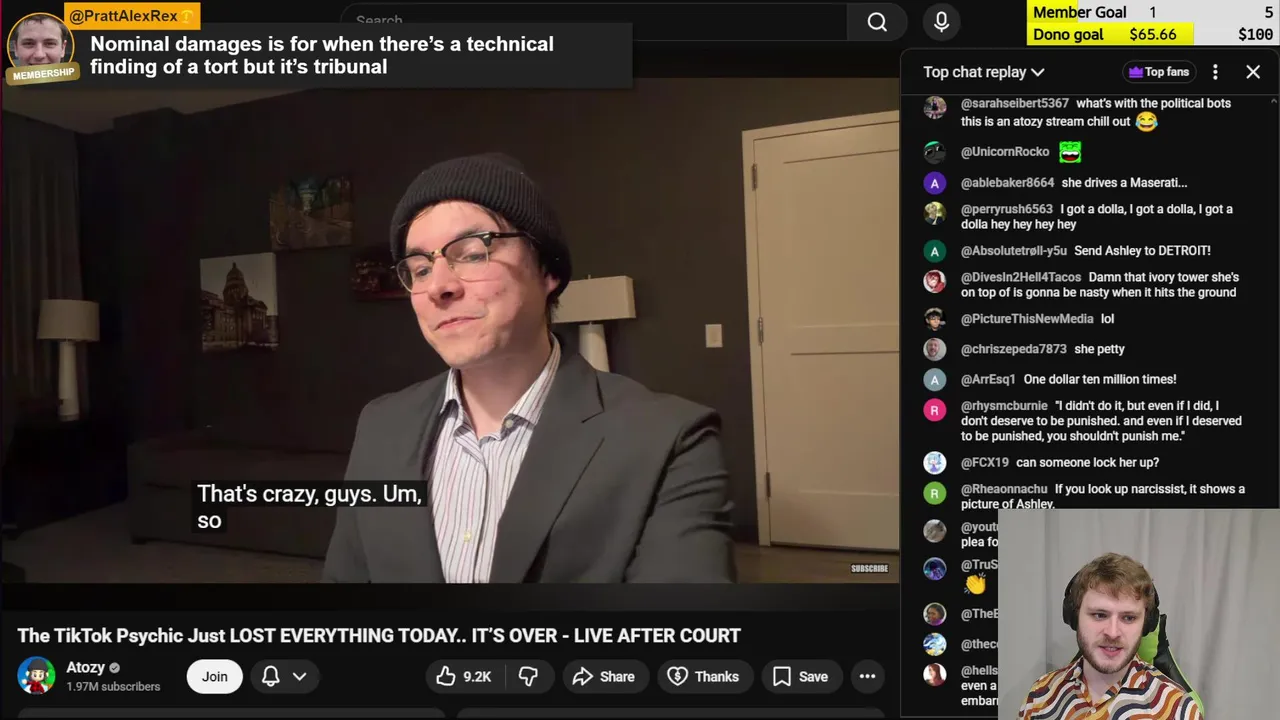Click the Member Goal overlay bar

click(1152, 12)
